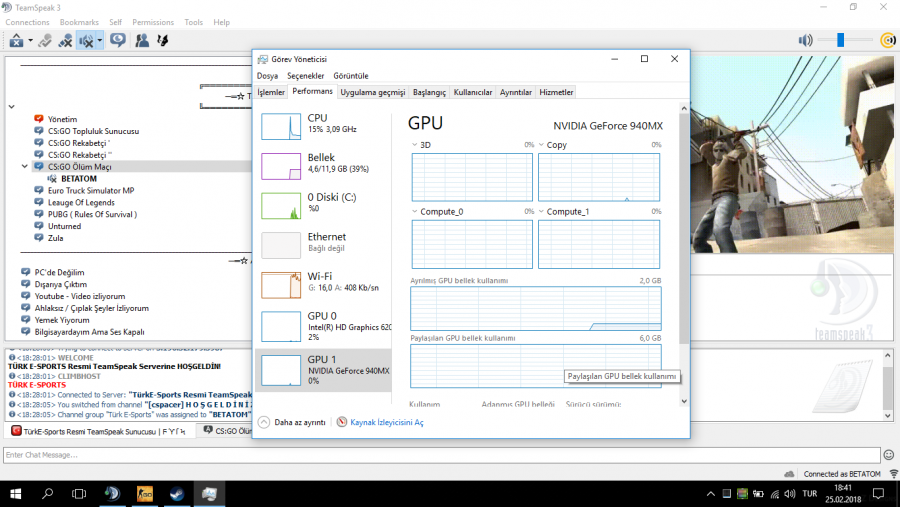Click the Task Manager vertical scrollbar thumb
The image size is (900, 507).
click(684, 229)
